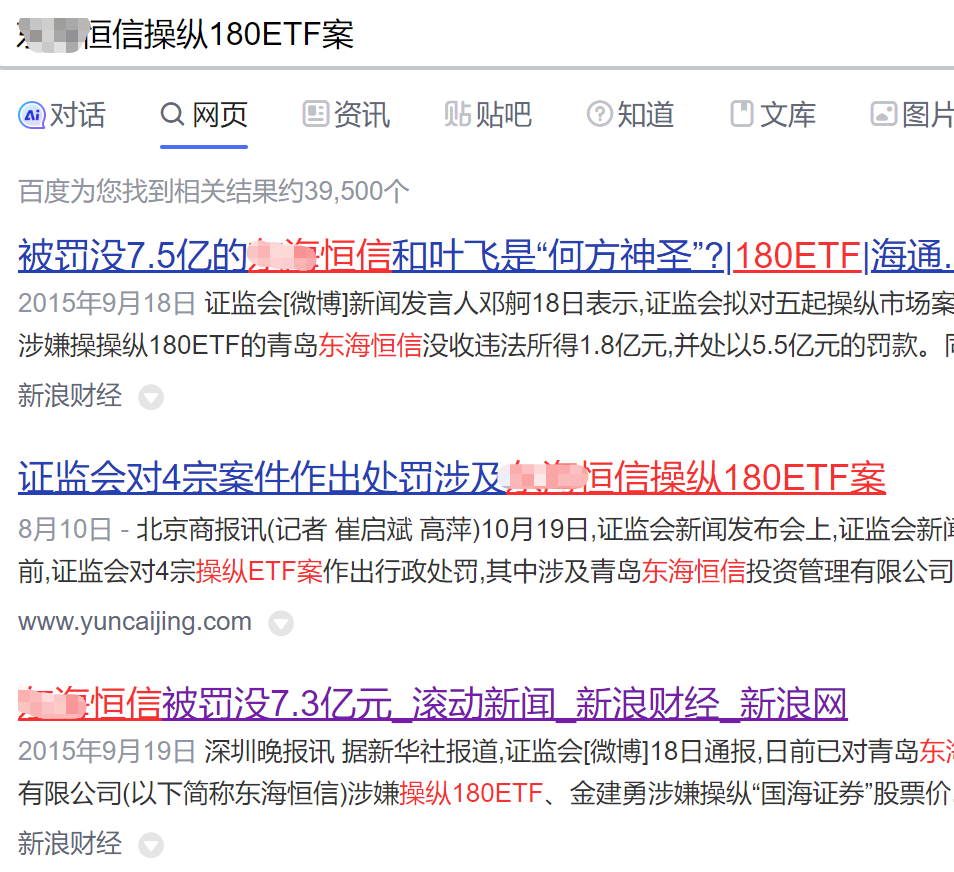Screen dimensions: 954x872
Task: Click the AI badge in the 对话 tab
Action: tap(33, 115)
